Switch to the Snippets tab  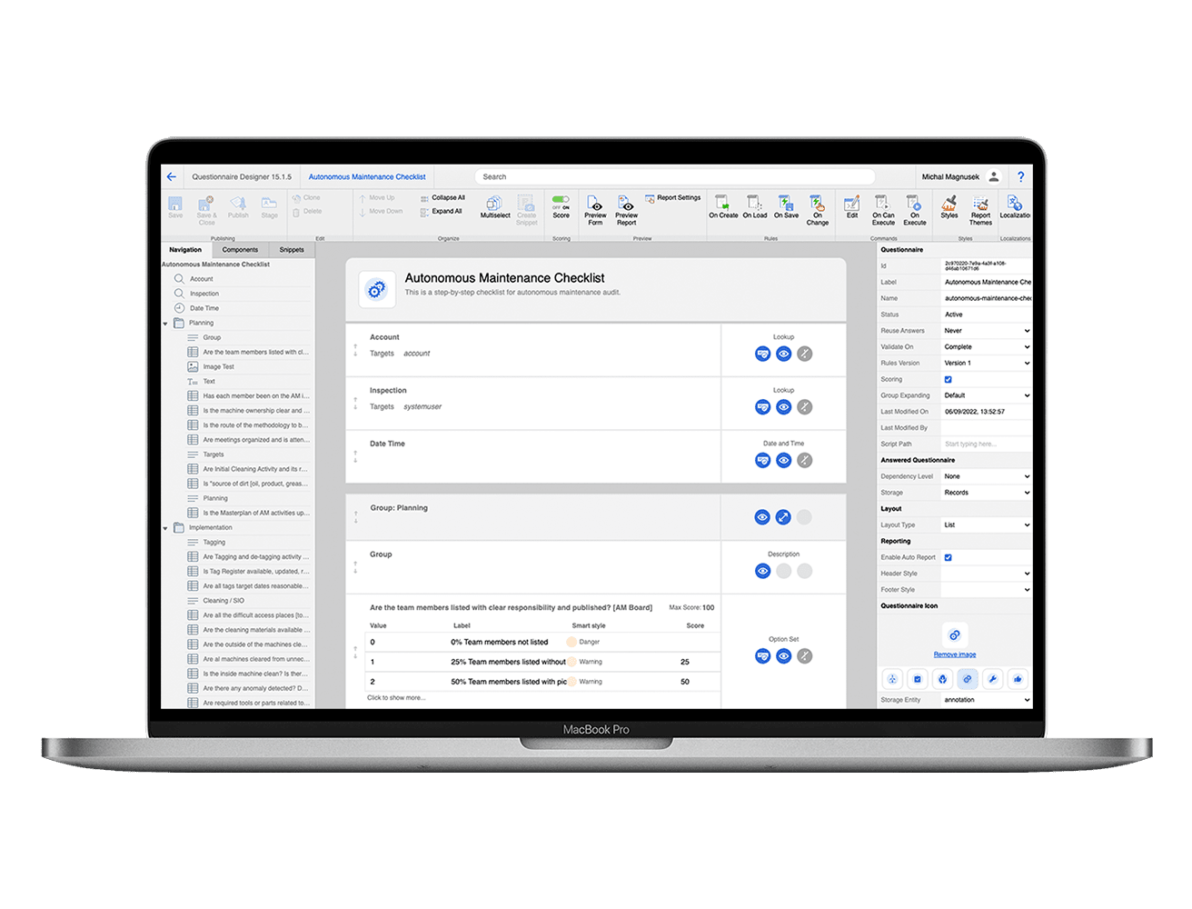pos(291,250)
